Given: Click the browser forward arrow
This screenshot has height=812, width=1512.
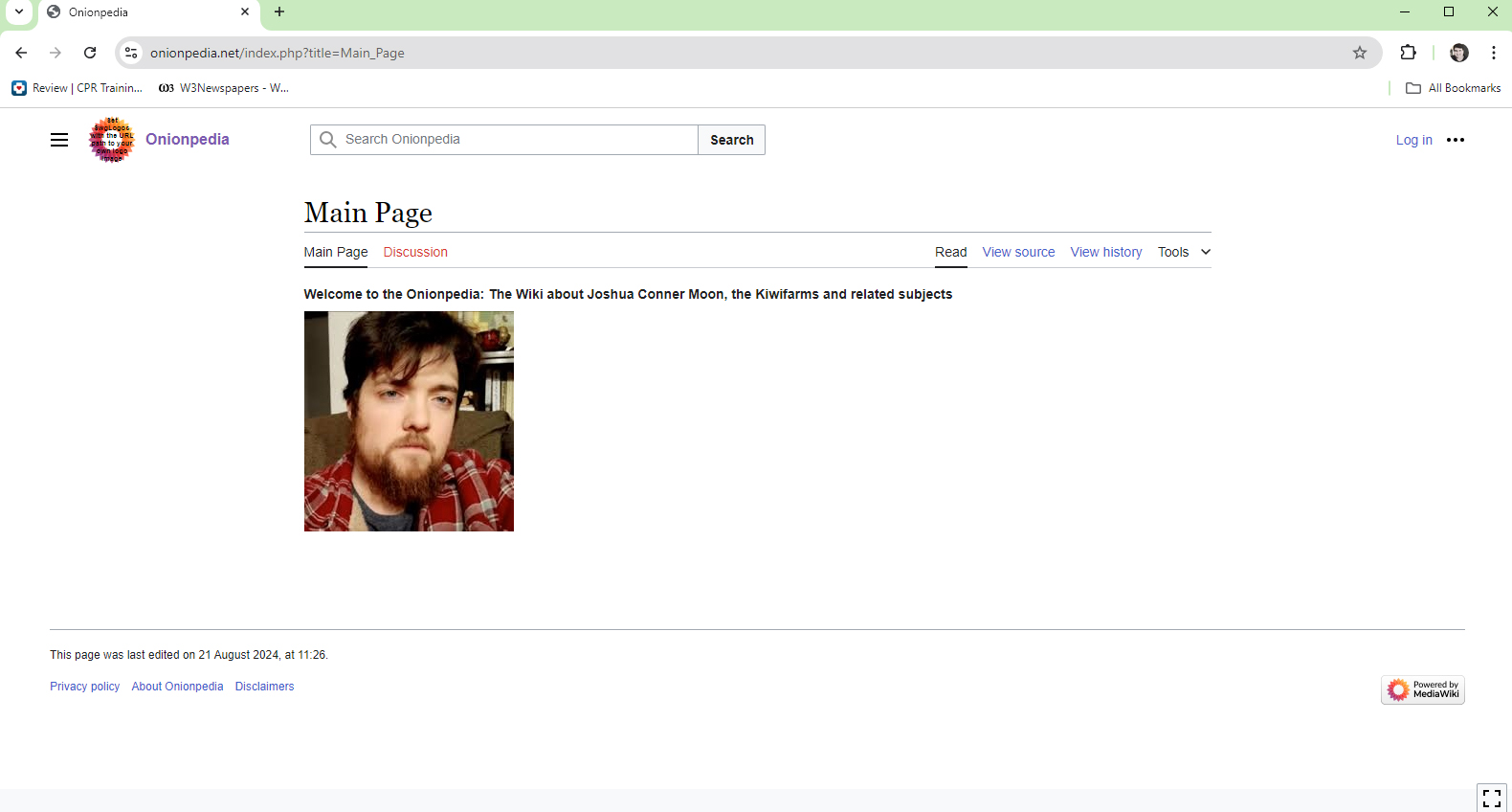Looking at the screenshot, I should (x=56, y=53).
